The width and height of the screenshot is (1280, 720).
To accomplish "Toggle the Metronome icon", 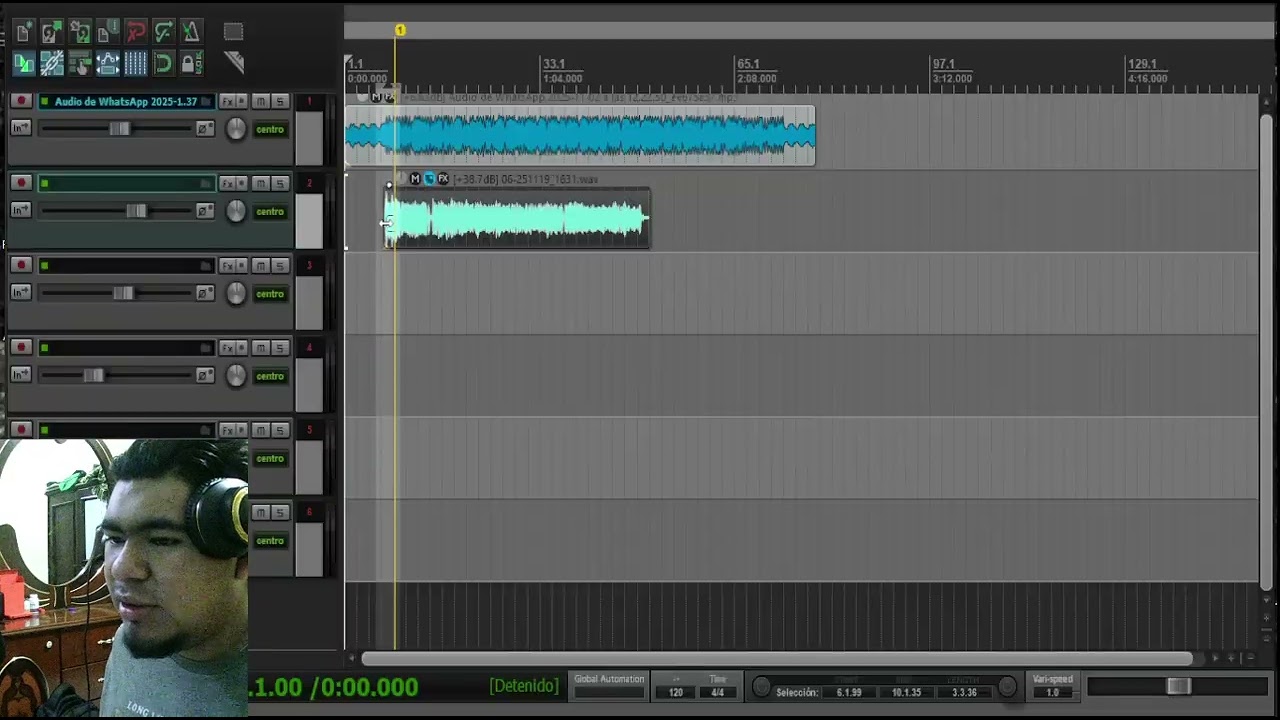I will [191, 32].
